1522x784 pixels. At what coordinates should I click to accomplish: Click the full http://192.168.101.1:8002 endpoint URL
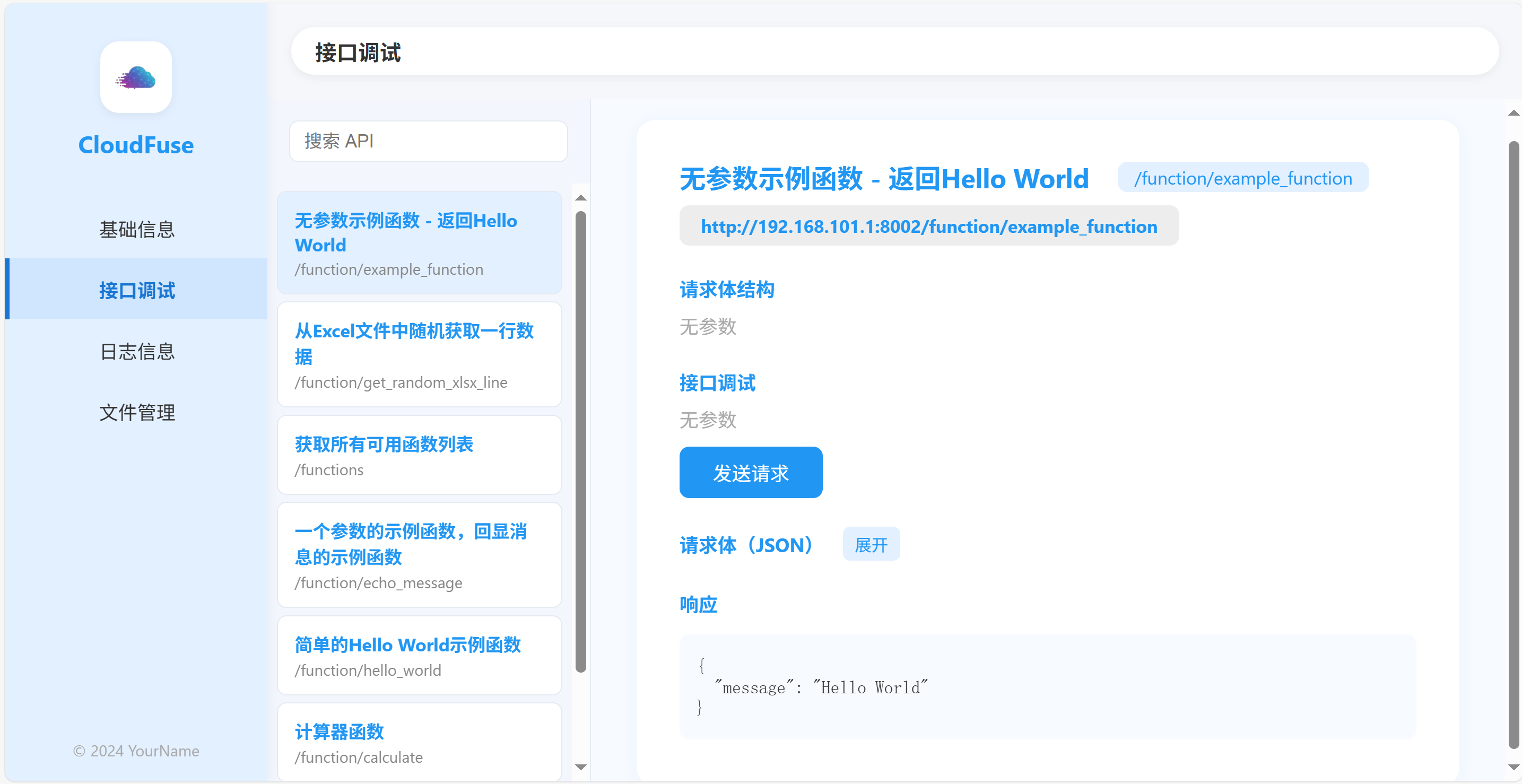pyautogui.click(x=928, y=227)
